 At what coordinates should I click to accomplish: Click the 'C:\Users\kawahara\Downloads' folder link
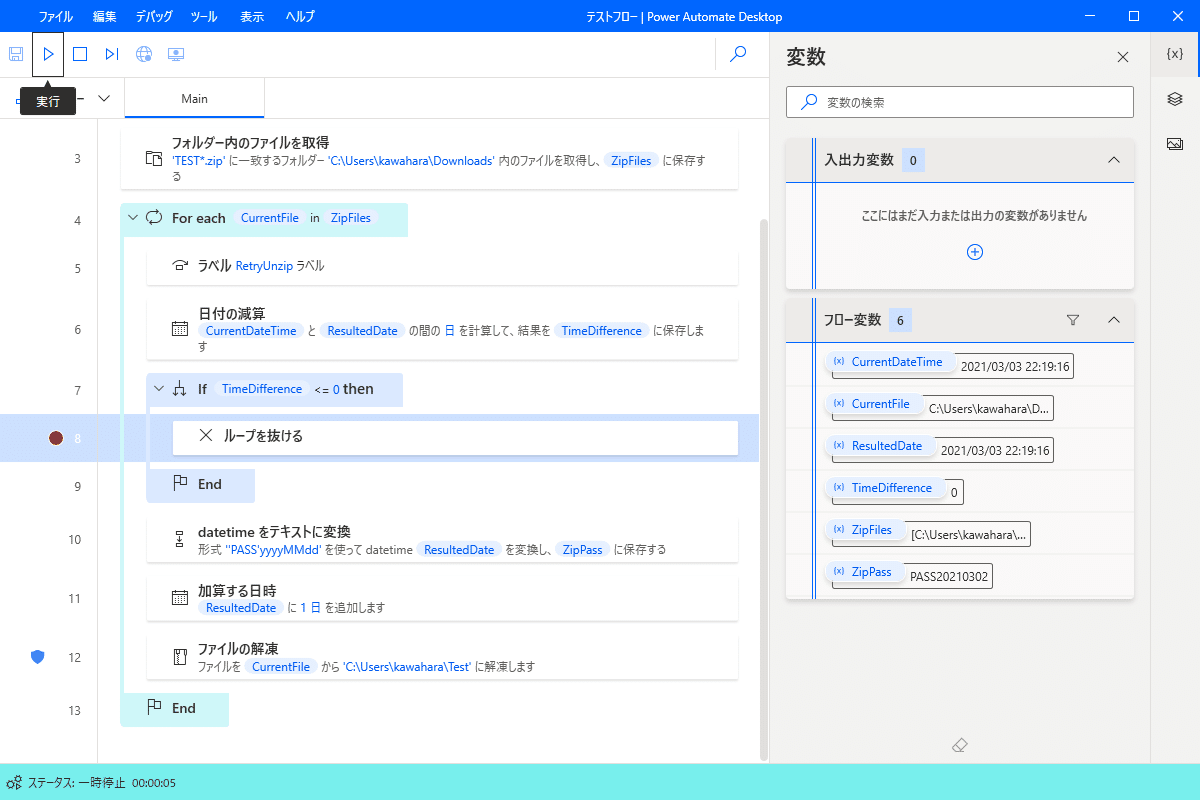[x=411, y=161]
